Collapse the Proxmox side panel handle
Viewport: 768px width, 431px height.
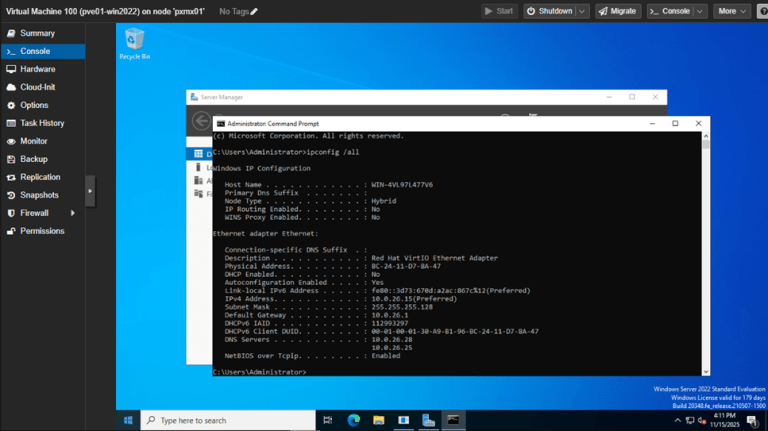(x=90, y=190)
